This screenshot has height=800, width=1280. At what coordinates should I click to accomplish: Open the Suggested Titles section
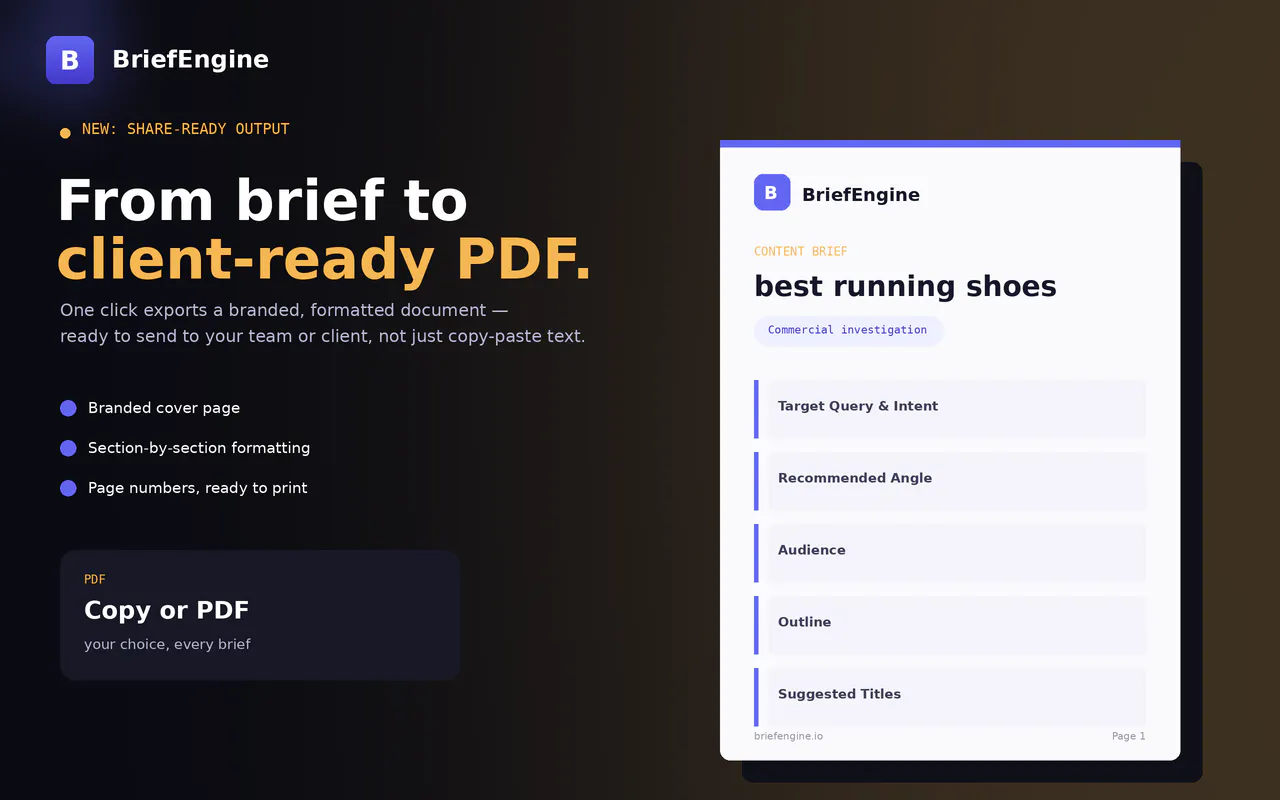coord(950,697)
